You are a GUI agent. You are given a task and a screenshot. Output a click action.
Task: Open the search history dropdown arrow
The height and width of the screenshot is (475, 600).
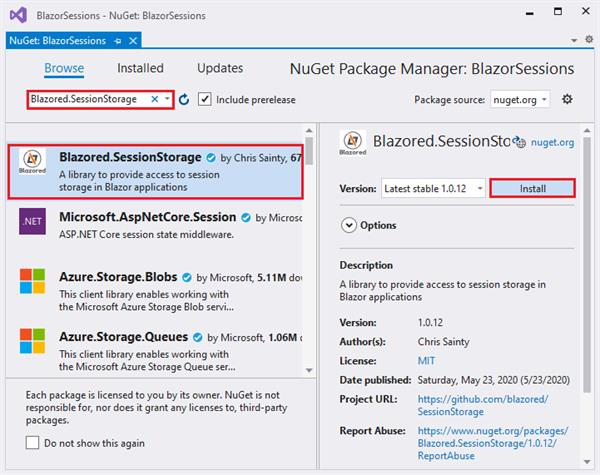(x=167, y=99)
